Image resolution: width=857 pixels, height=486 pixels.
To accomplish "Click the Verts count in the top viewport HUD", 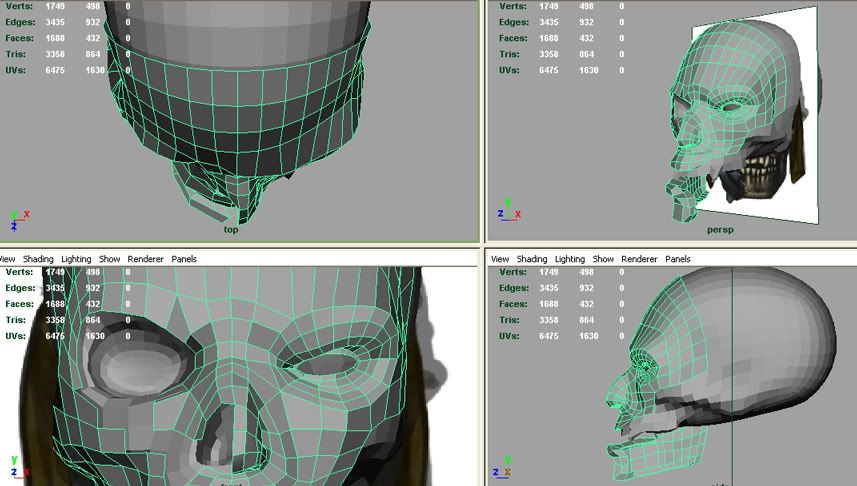I will point(54,6).
